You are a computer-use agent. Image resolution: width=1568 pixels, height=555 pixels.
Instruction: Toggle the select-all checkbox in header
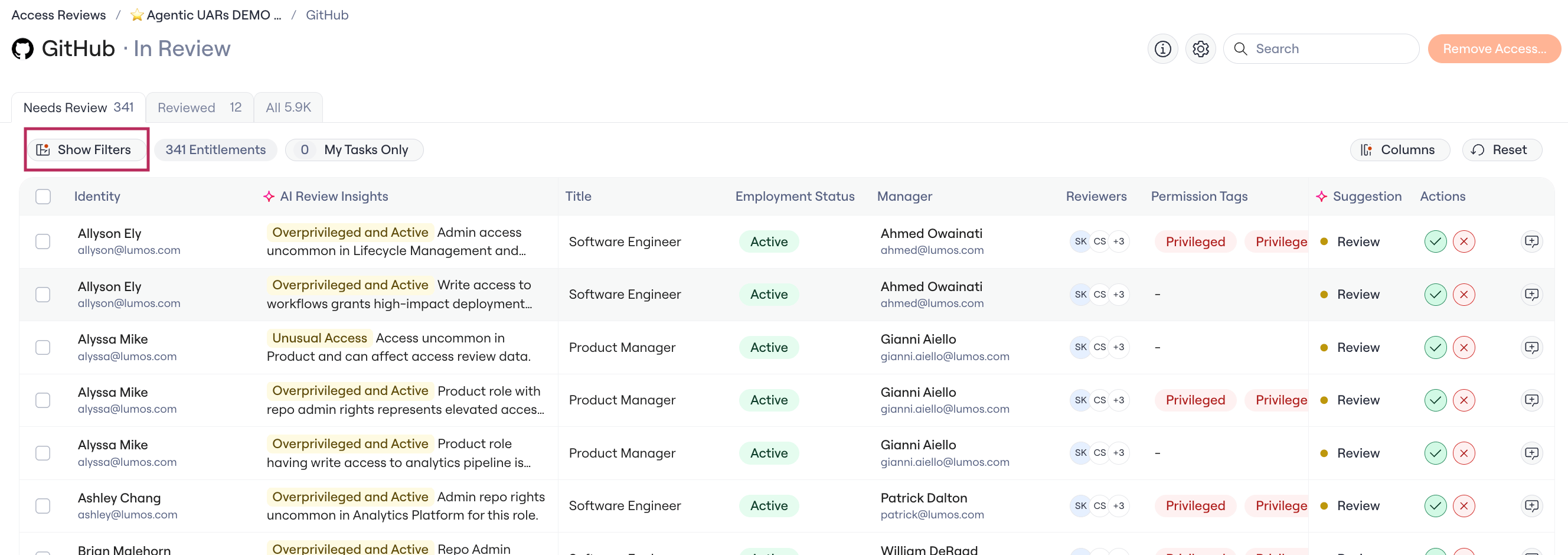coord(43,197)
